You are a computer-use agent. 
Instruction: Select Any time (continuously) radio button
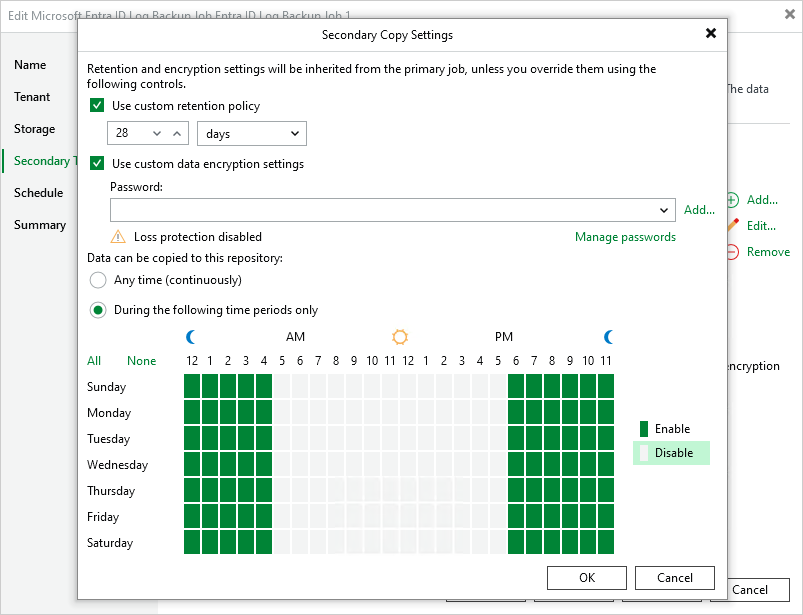pyautogui.click(x=98, y=281)
